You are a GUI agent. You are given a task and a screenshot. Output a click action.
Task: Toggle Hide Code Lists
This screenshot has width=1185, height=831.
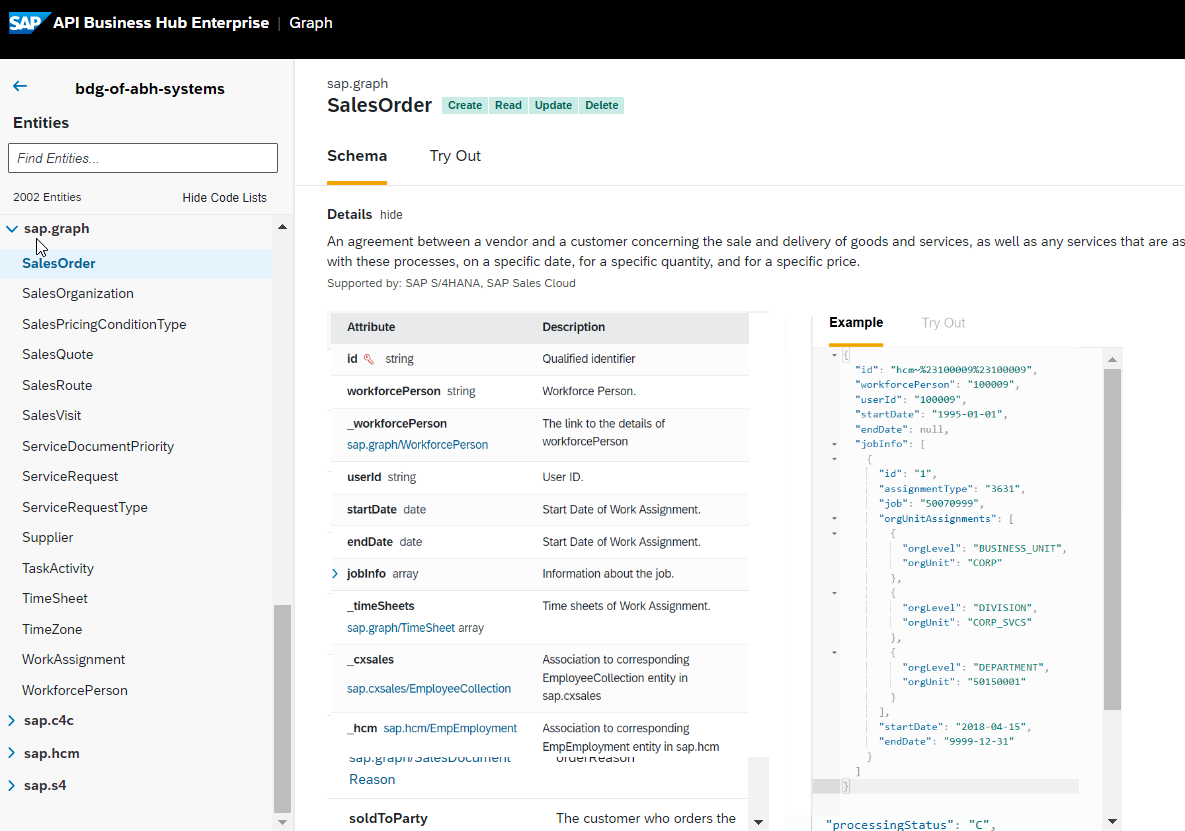(x=224, y=197)
